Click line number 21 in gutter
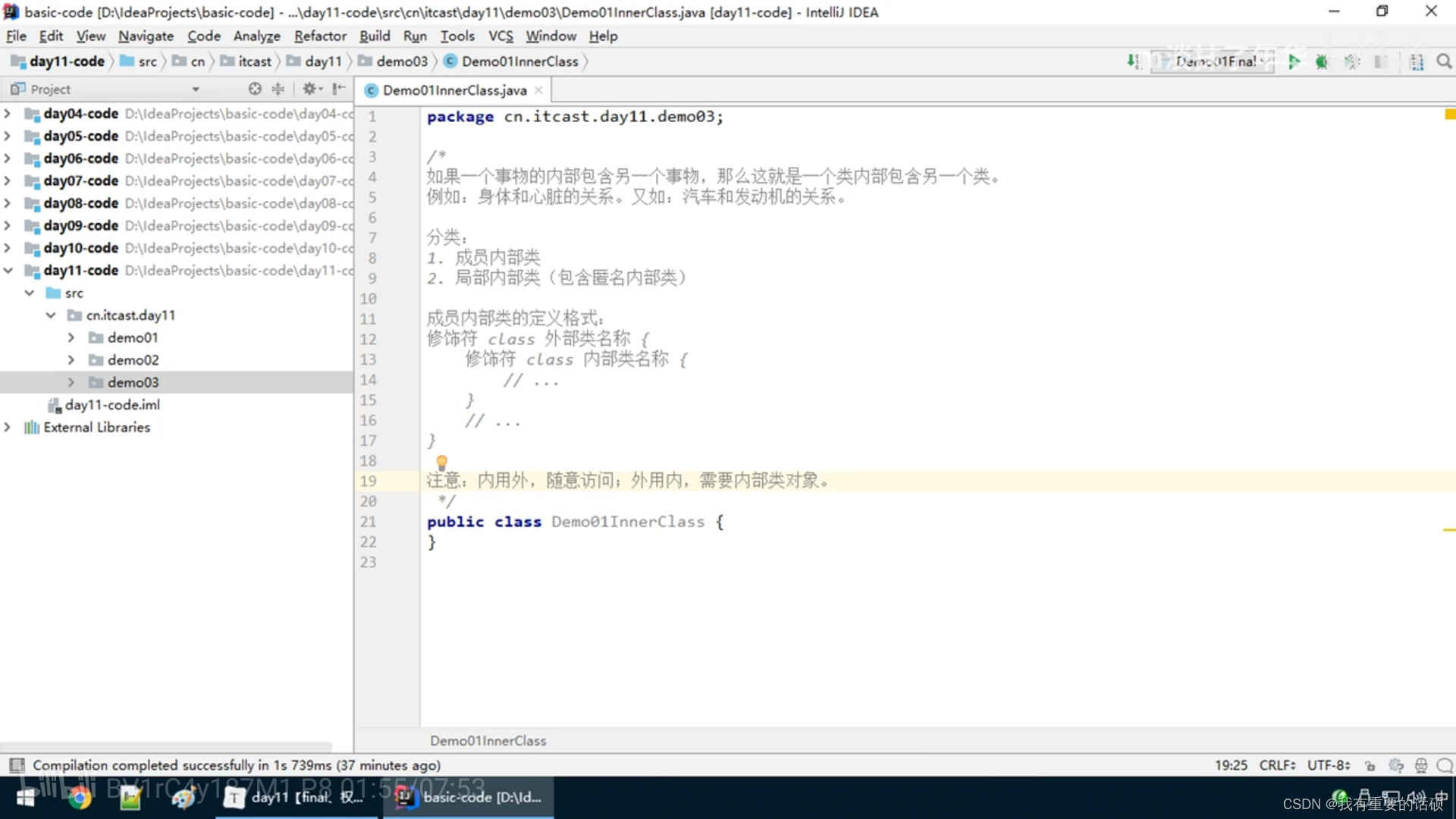 pyautogui.click(x=368, y=522)
